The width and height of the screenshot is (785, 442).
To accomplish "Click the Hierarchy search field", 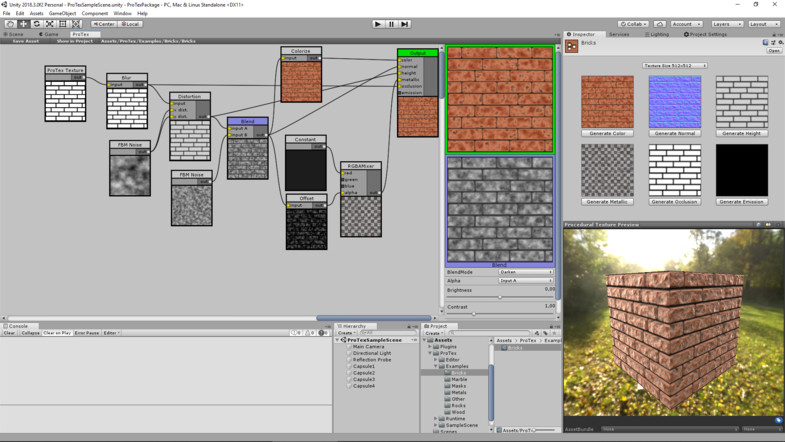I will tap(387, 333).
